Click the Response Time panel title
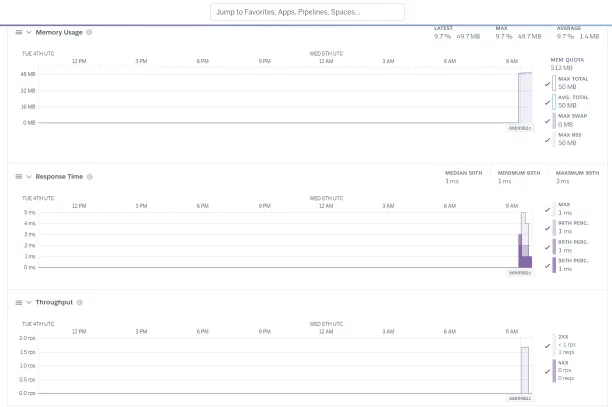 coord(59,177)
